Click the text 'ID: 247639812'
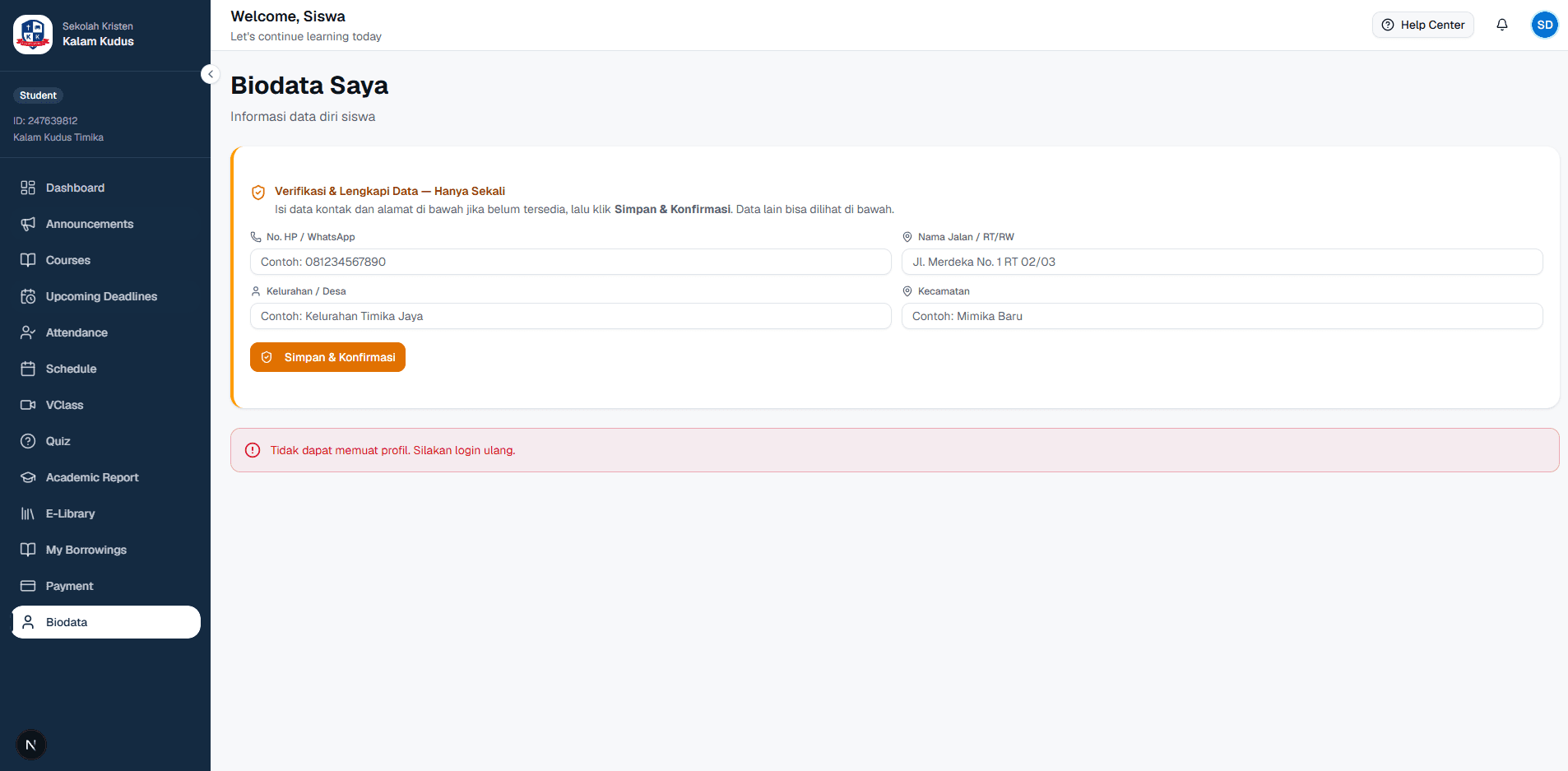This screenshot has height=771, width=1568. [45, 120]
